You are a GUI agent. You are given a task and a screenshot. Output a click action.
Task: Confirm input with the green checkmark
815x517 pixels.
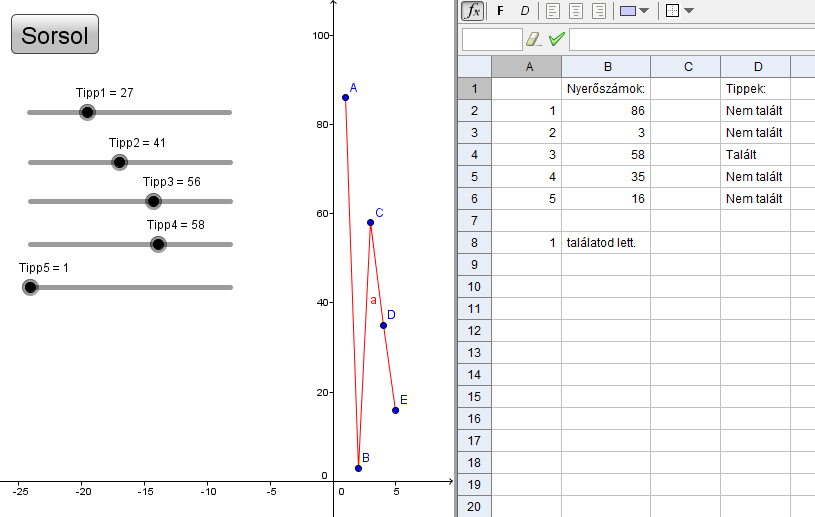pos(557,39)
